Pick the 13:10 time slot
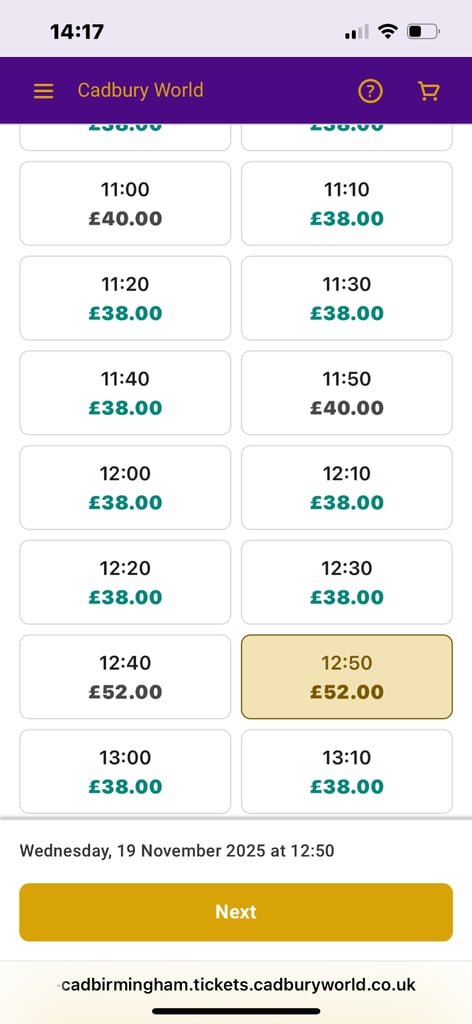This screenshot has width=472, height=1024. tap(347, 772)
